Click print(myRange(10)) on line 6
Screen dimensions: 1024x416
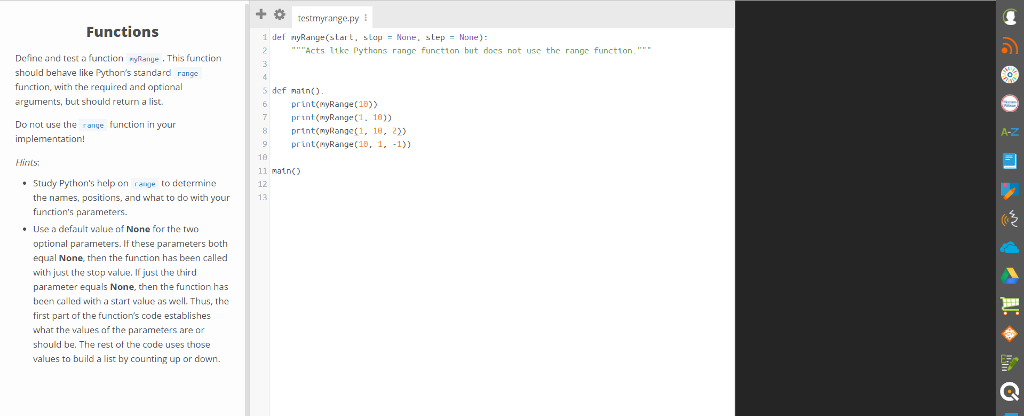point(334,104)
